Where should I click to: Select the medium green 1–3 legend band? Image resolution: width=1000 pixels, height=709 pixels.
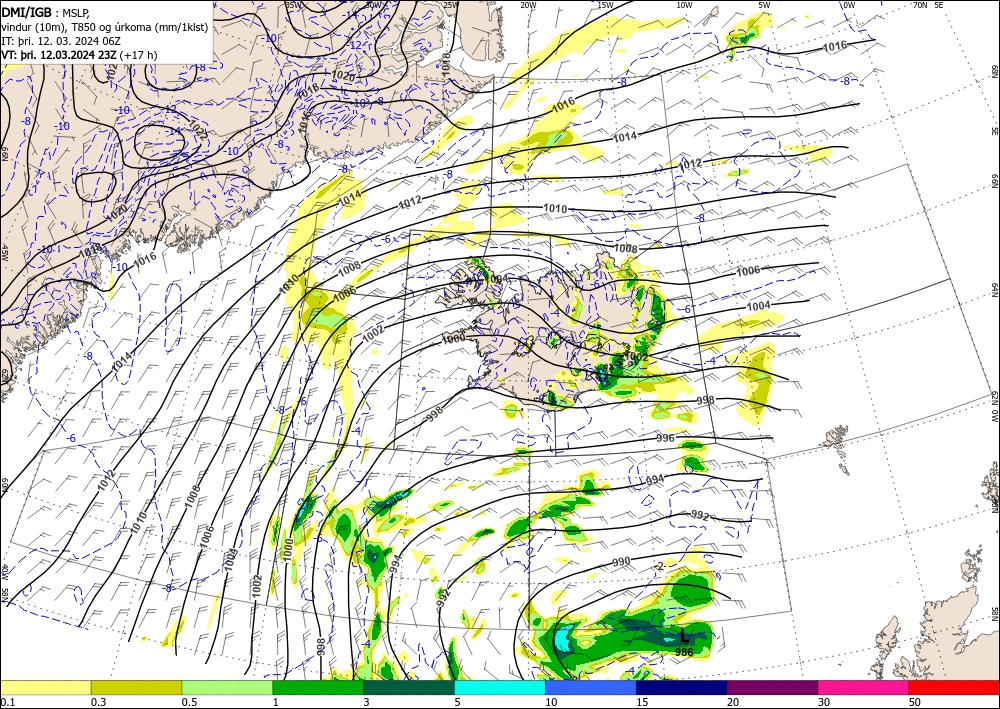pos(318,687)
